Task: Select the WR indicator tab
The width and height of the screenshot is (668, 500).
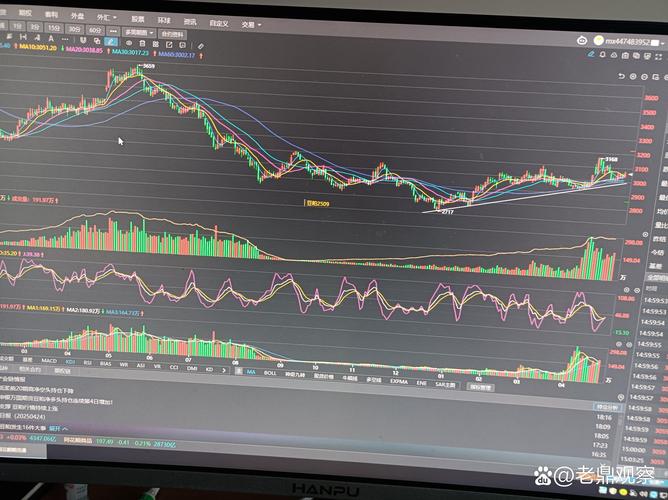Action: (124, 365)
